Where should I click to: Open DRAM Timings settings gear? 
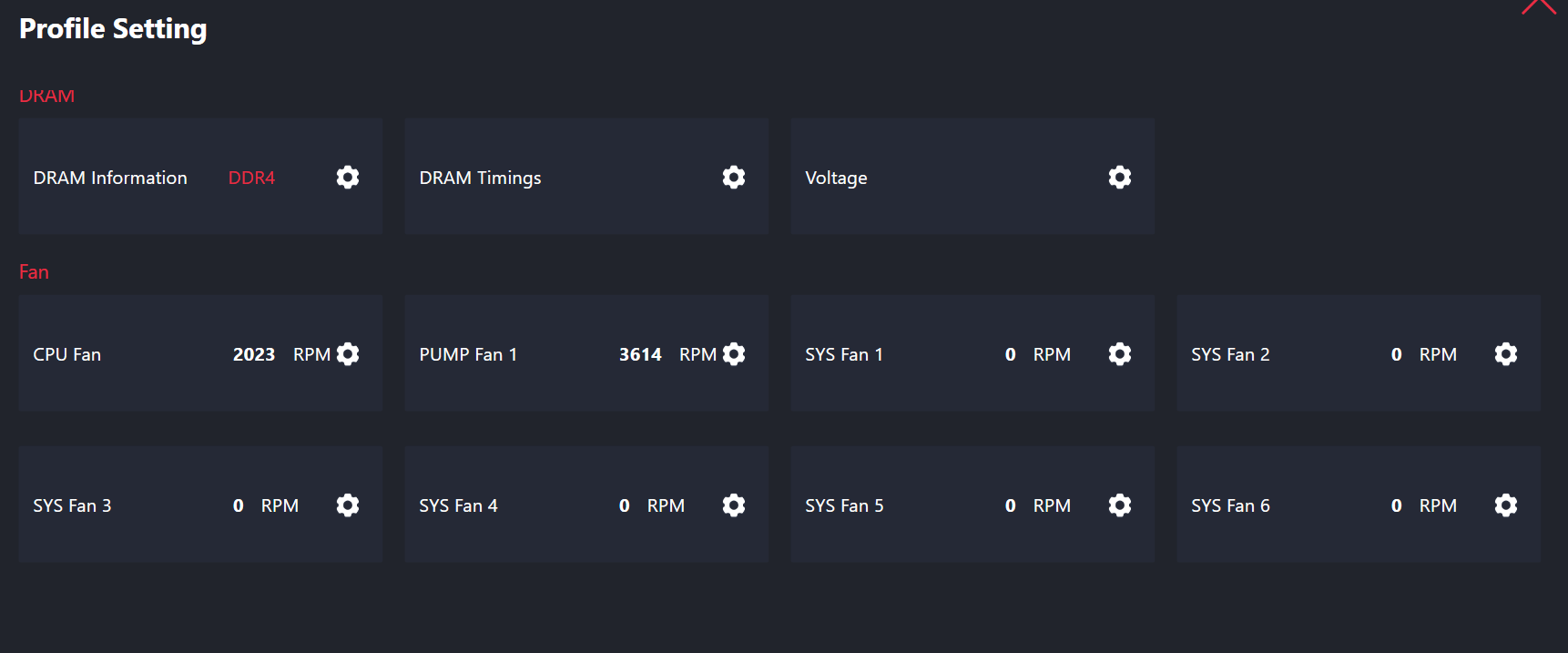[x=734, y=177]
